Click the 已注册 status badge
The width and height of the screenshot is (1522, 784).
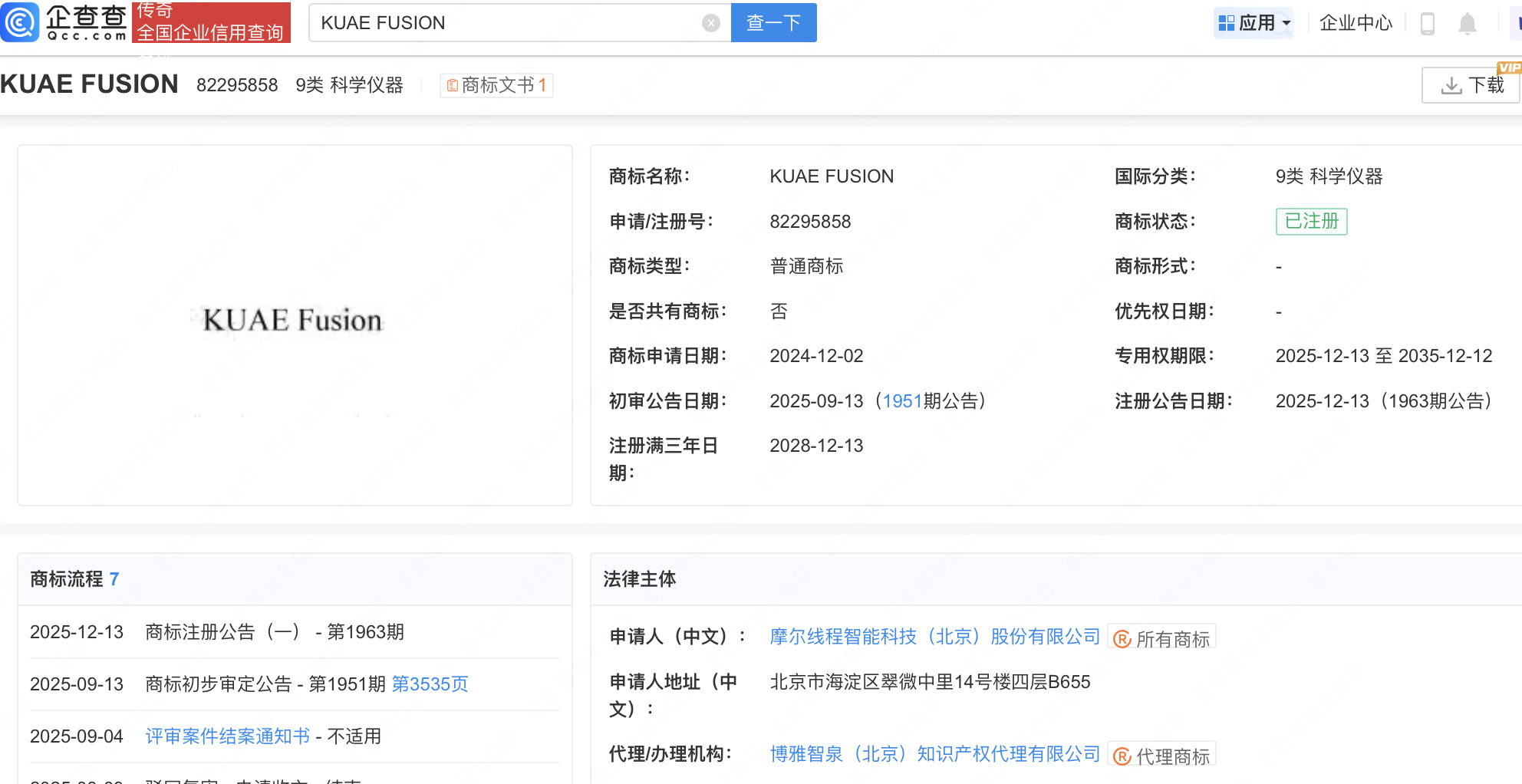click(1311, 222)
